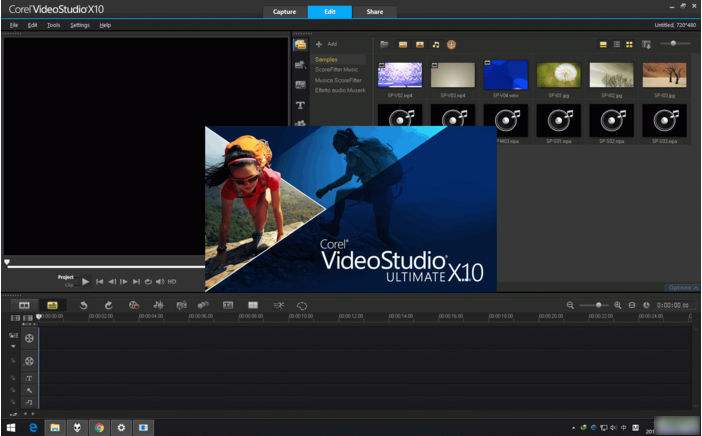Select the SP-V02.mp4 video thumbnail
This screenshot has width=702, height=436.
(400, 75)
